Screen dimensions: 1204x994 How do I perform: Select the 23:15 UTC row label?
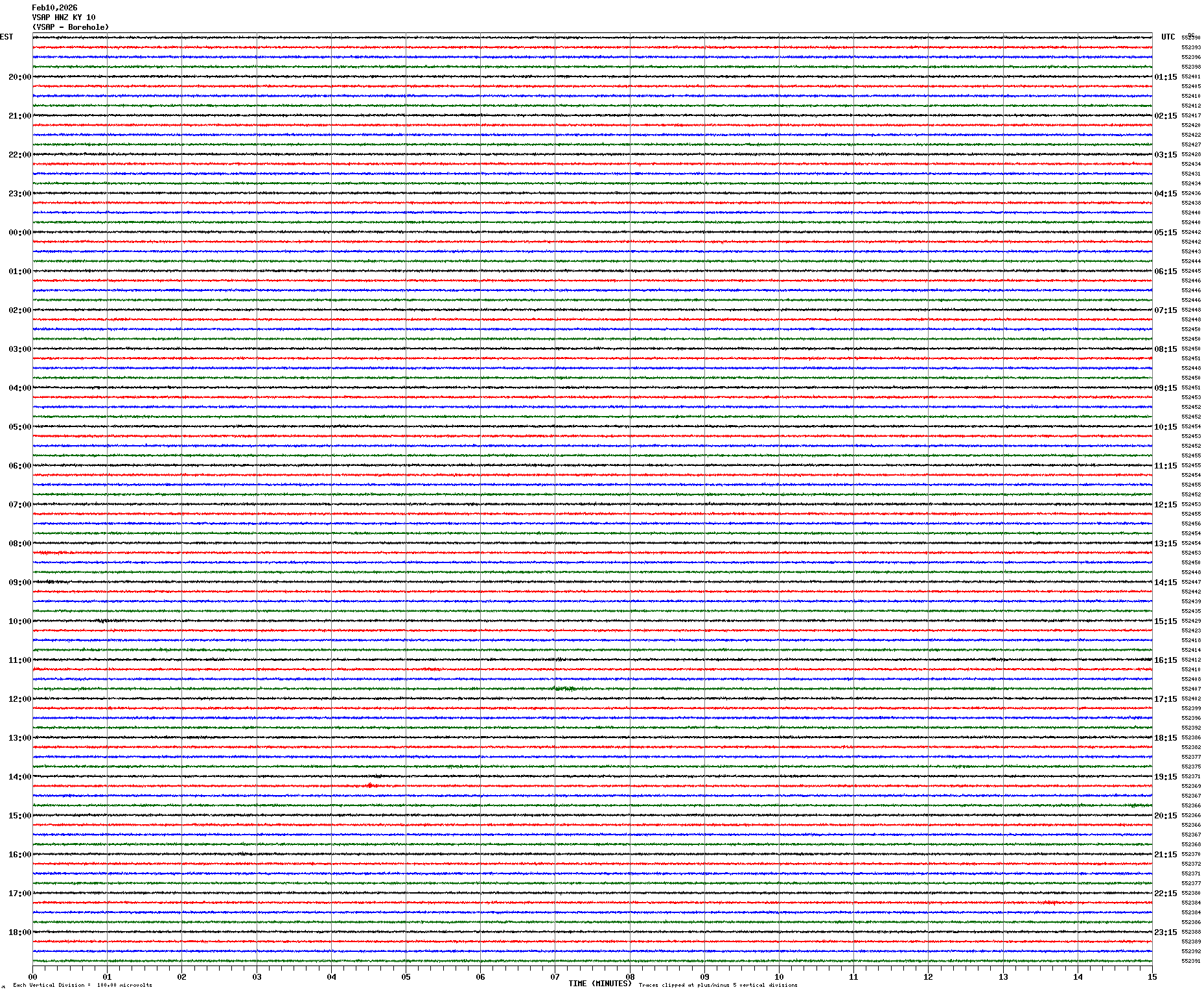coord(1165,932)
